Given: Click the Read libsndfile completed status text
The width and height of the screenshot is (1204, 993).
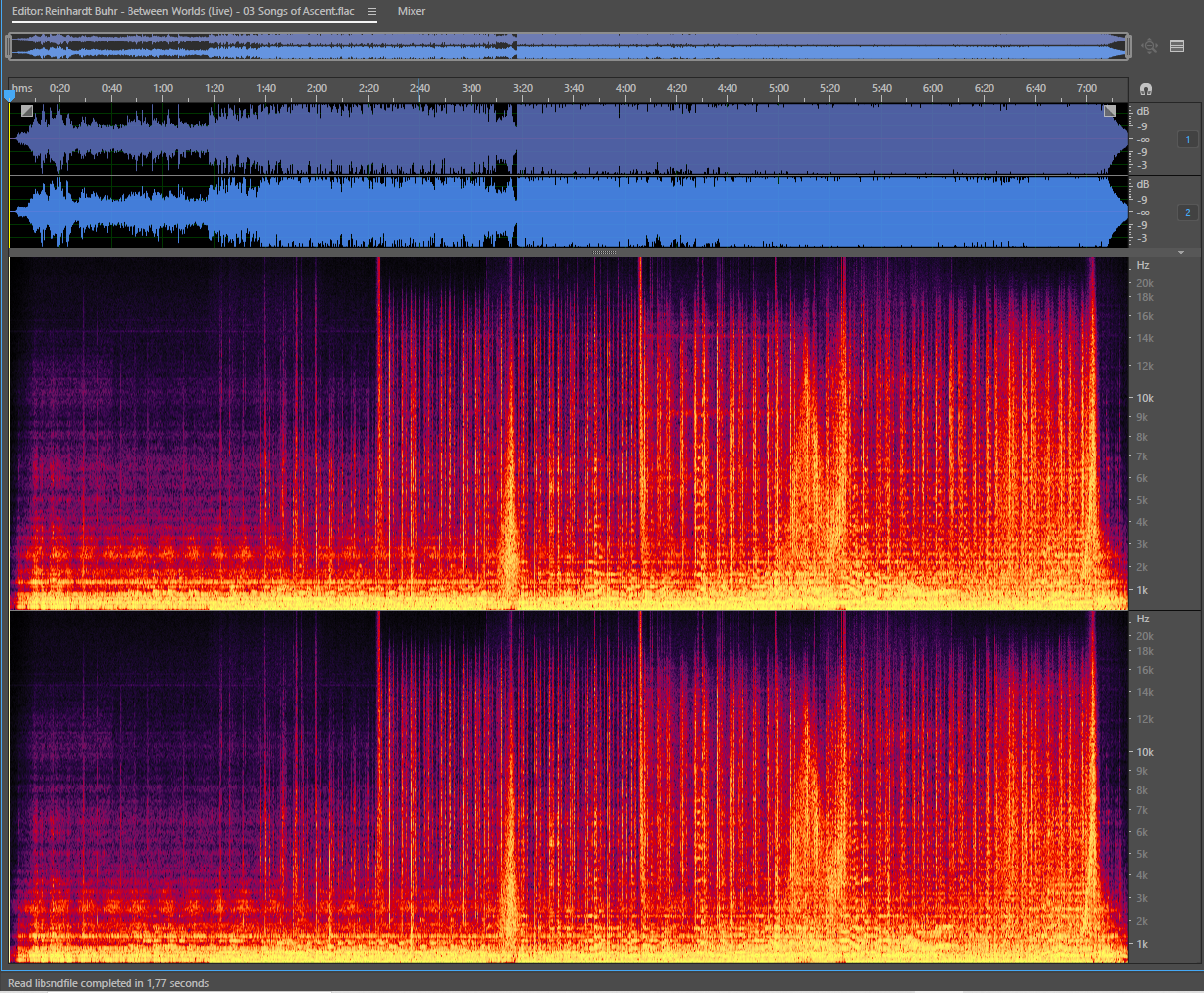Looking at the screenshot, I should click(109, 983).
